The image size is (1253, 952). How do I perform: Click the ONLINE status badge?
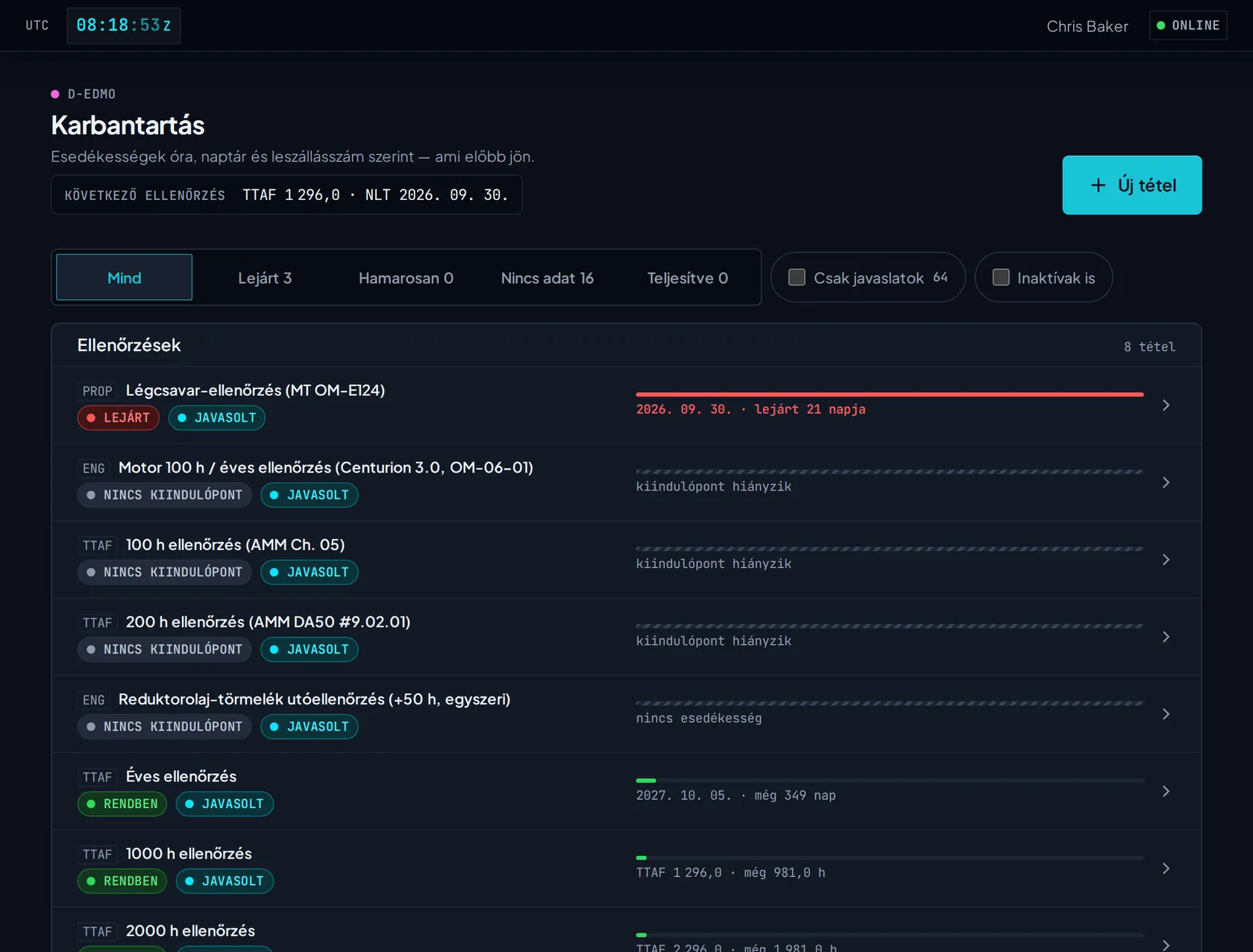(1188, 25)
